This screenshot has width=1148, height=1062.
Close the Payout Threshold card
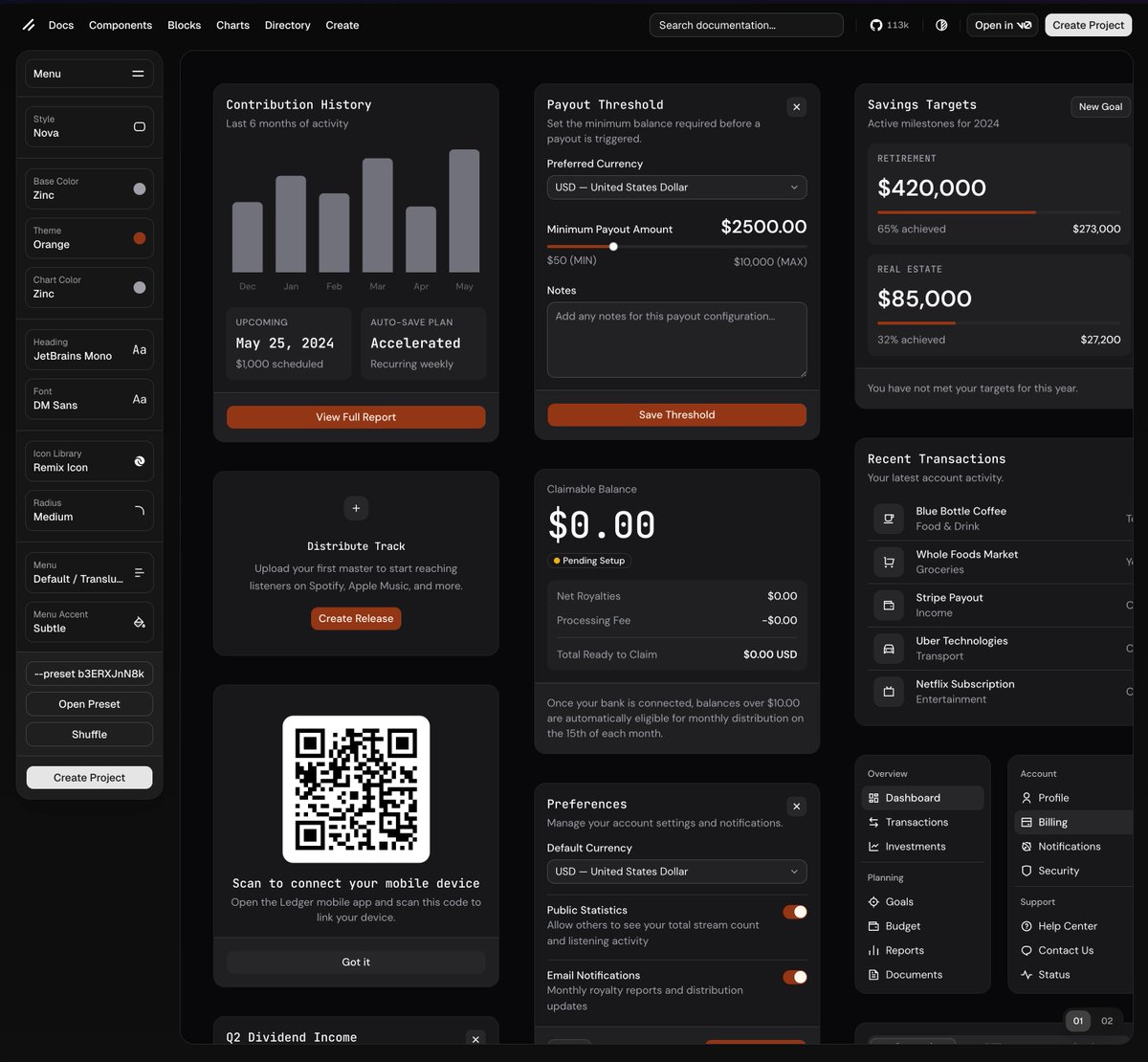coord(796,107)
